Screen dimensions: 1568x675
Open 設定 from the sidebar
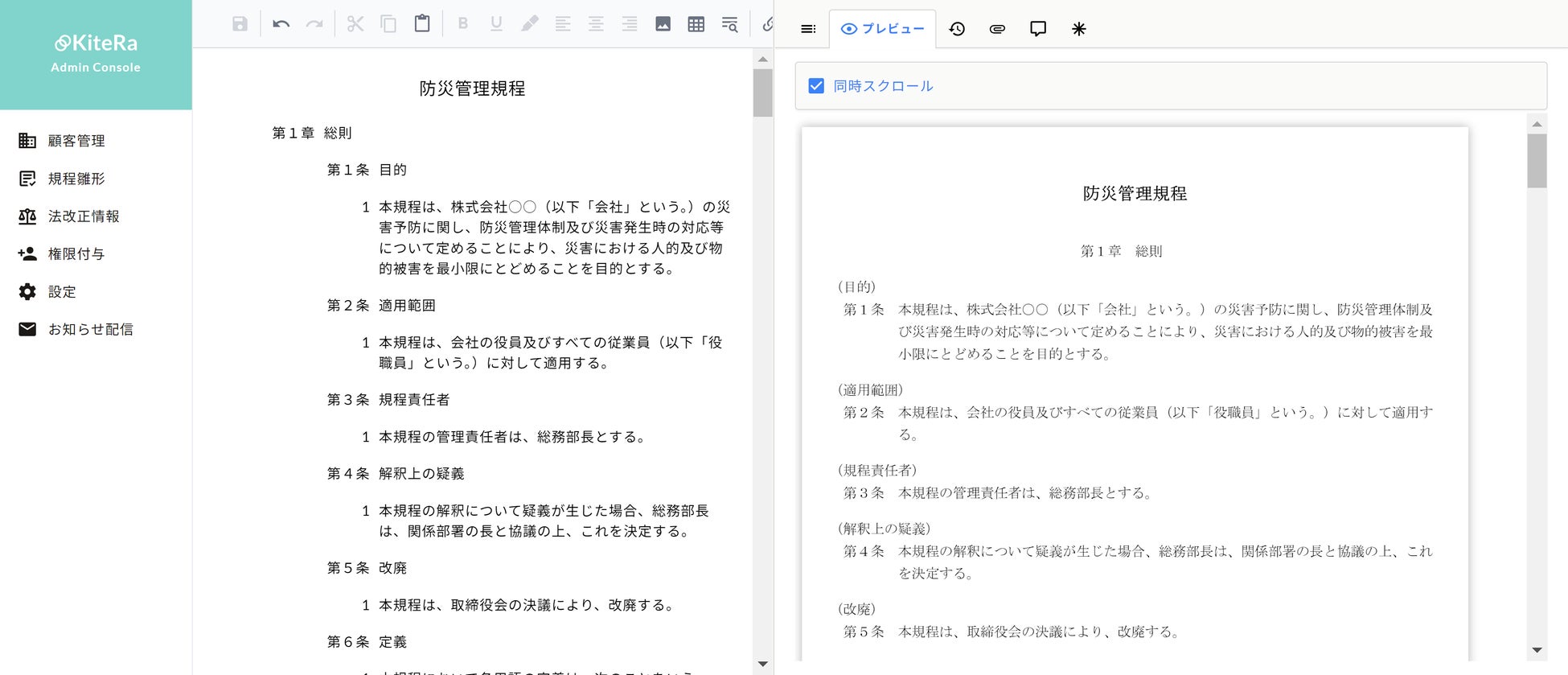[62, 292]
